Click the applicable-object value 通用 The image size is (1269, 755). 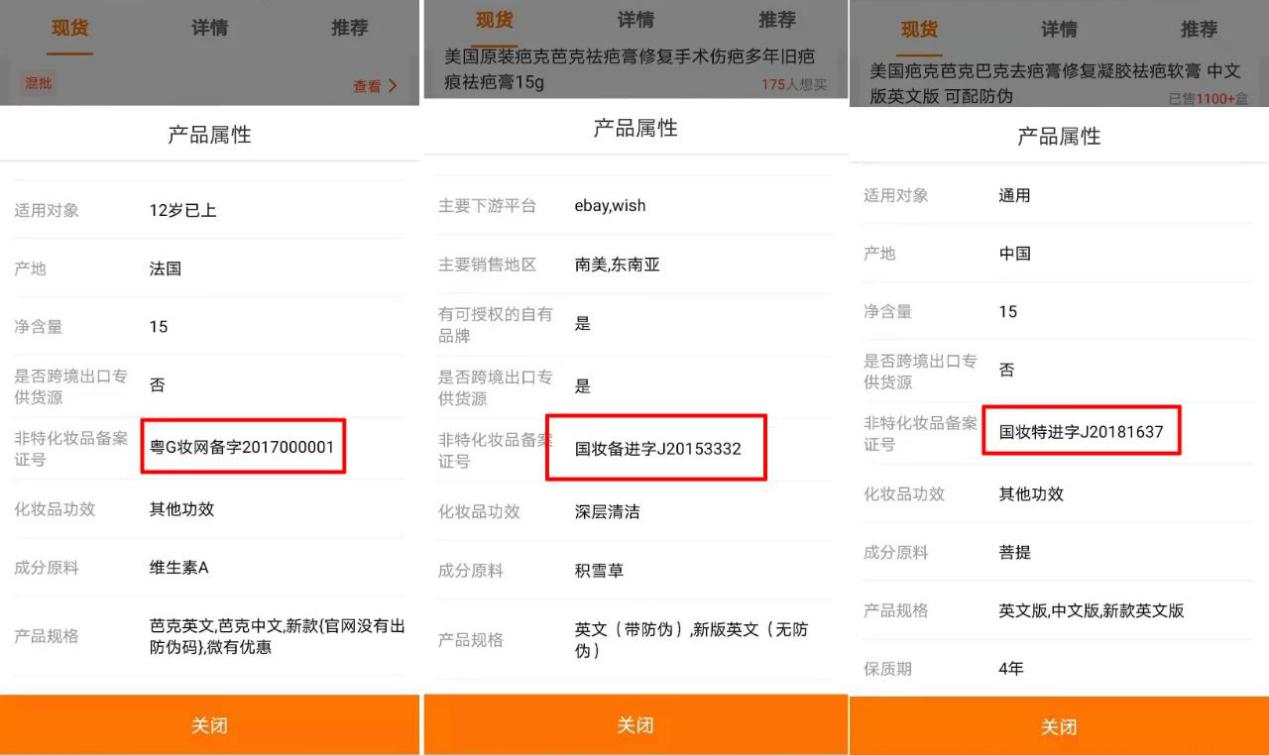pyautogui.click(x=1014, y=196)
